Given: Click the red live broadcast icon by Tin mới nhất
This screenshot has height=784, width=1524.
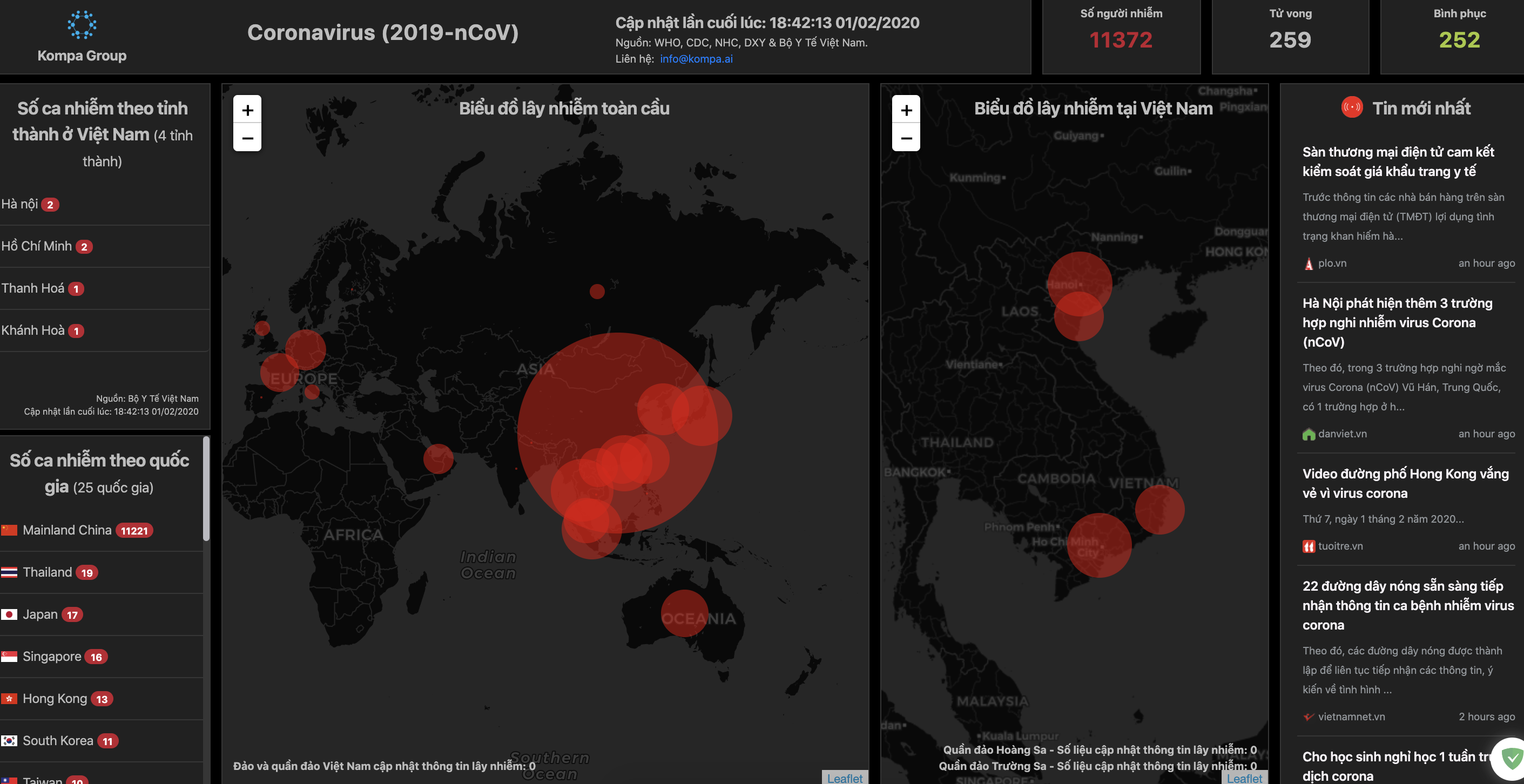Looking at the screenshot, I should click(x=1351, y=107).
